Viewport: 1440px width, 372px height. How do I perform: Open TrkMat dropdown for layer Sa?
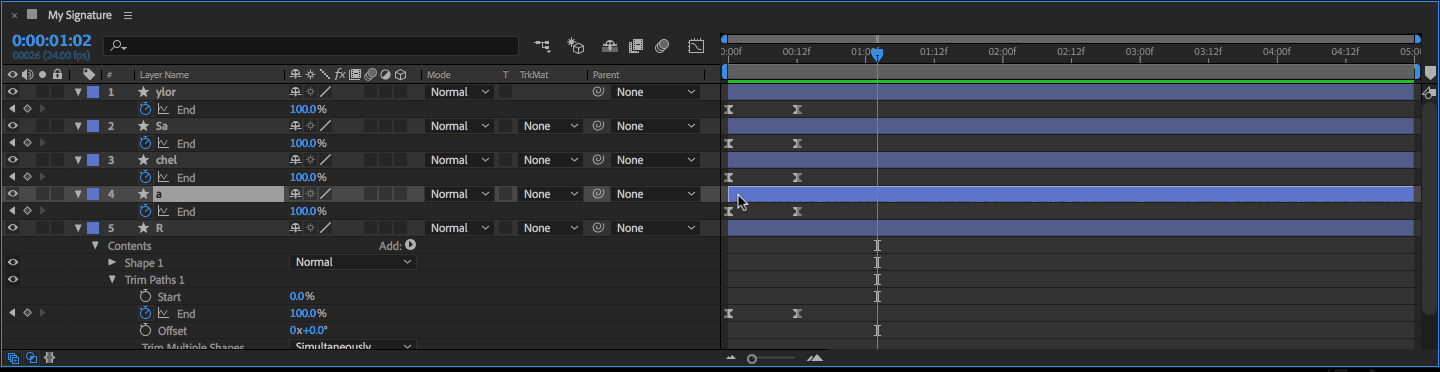point(550,126)
